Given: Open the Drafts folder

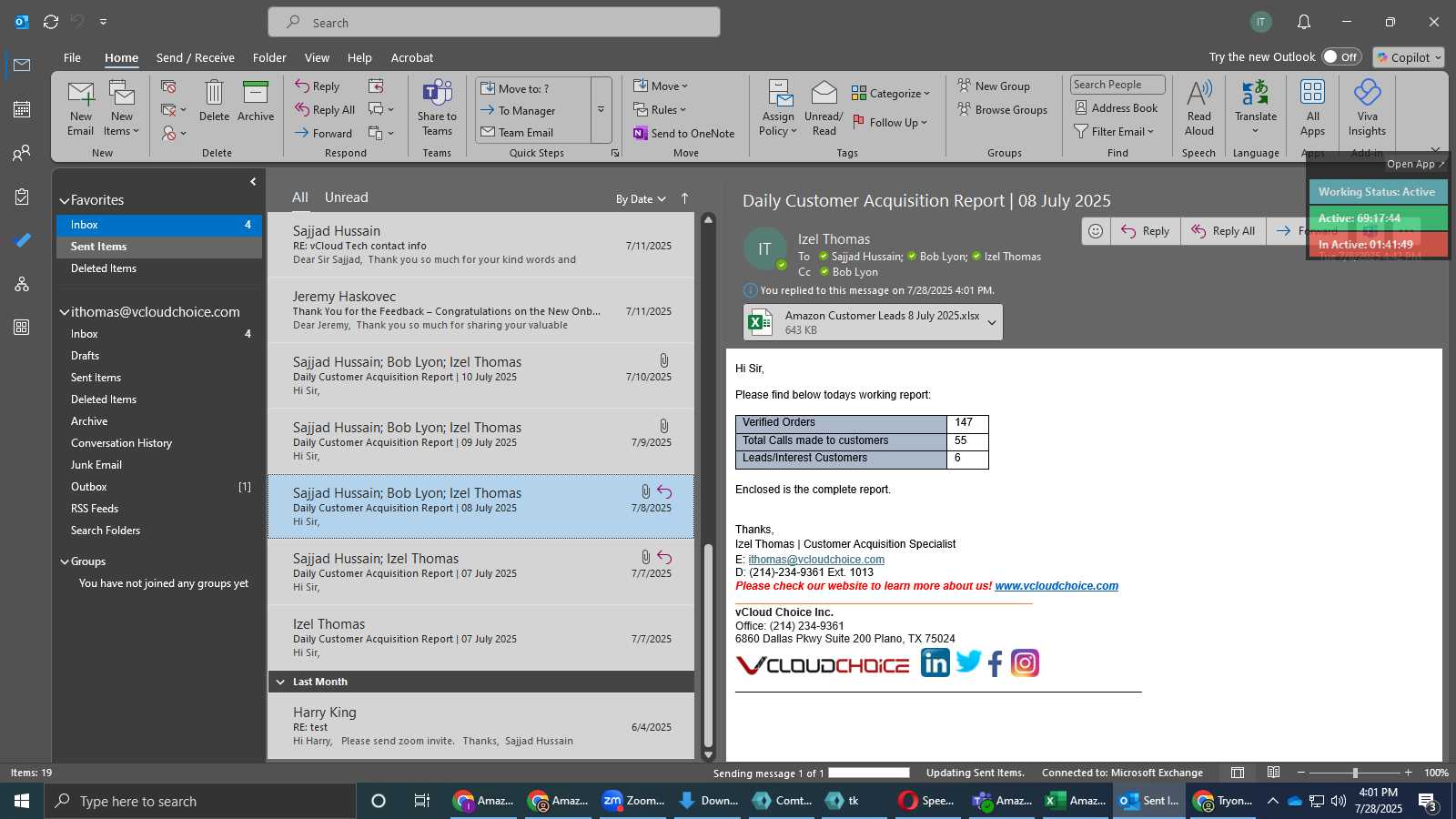Looking at the screenshot, I should [x=86, y=356].
